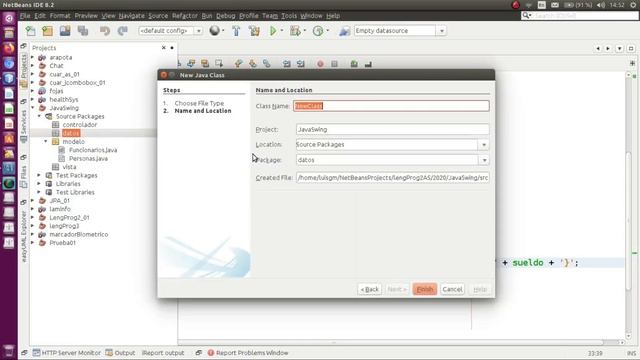Click the Clean and Build icon
640x360 pixels.
[x=254, y=31]
